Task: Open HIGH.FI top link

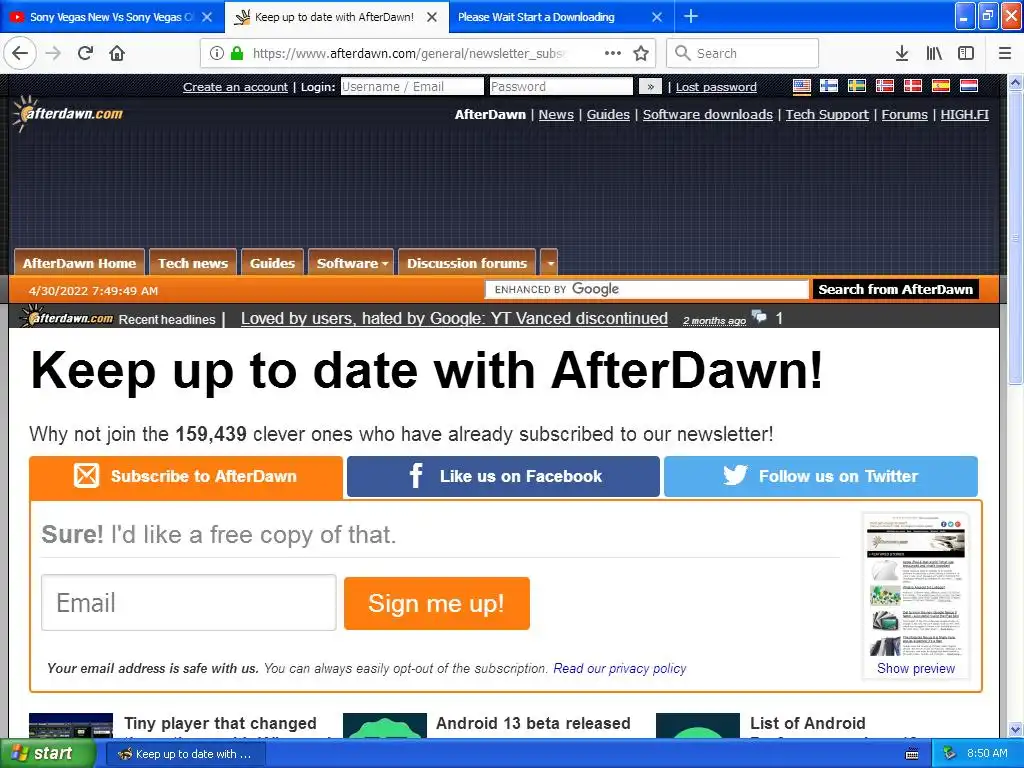Action: click(965, 114)
